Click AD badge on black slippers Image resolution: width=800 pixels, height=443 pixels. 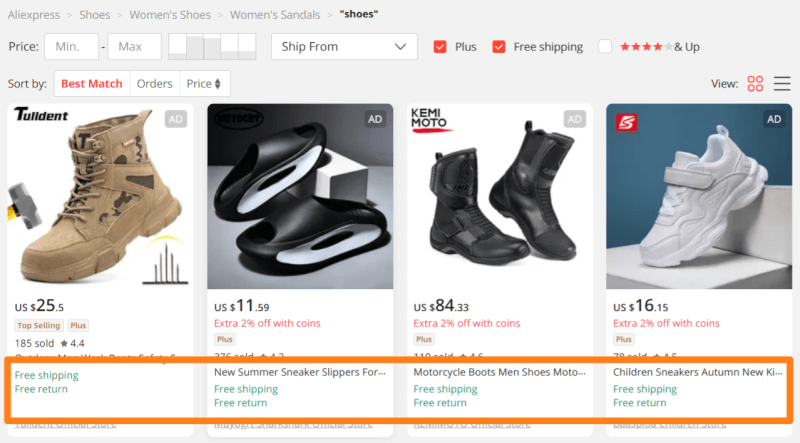pos(375,119)
